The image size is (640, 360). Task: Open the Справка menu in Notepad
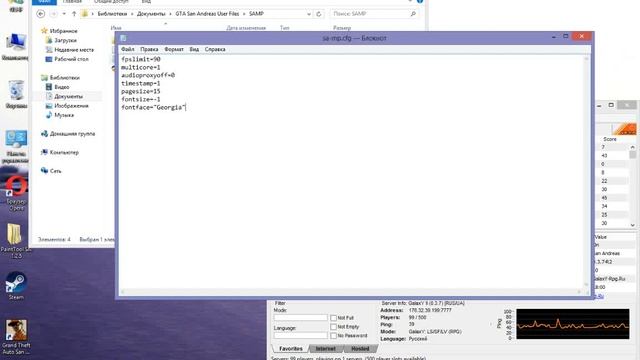point(215,49)
